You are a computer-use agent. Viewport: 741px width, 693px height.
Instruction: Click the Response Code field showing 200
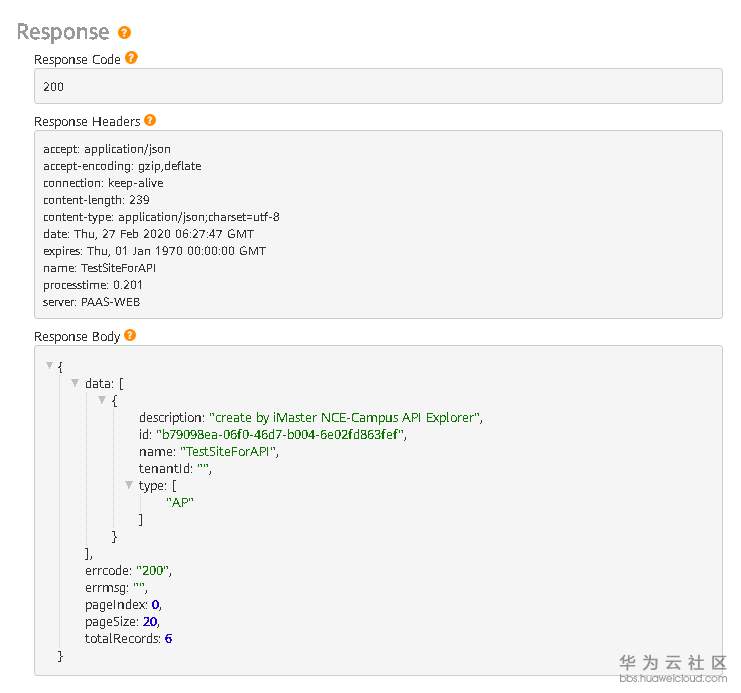pyautogui.click(x=378, y=86)
